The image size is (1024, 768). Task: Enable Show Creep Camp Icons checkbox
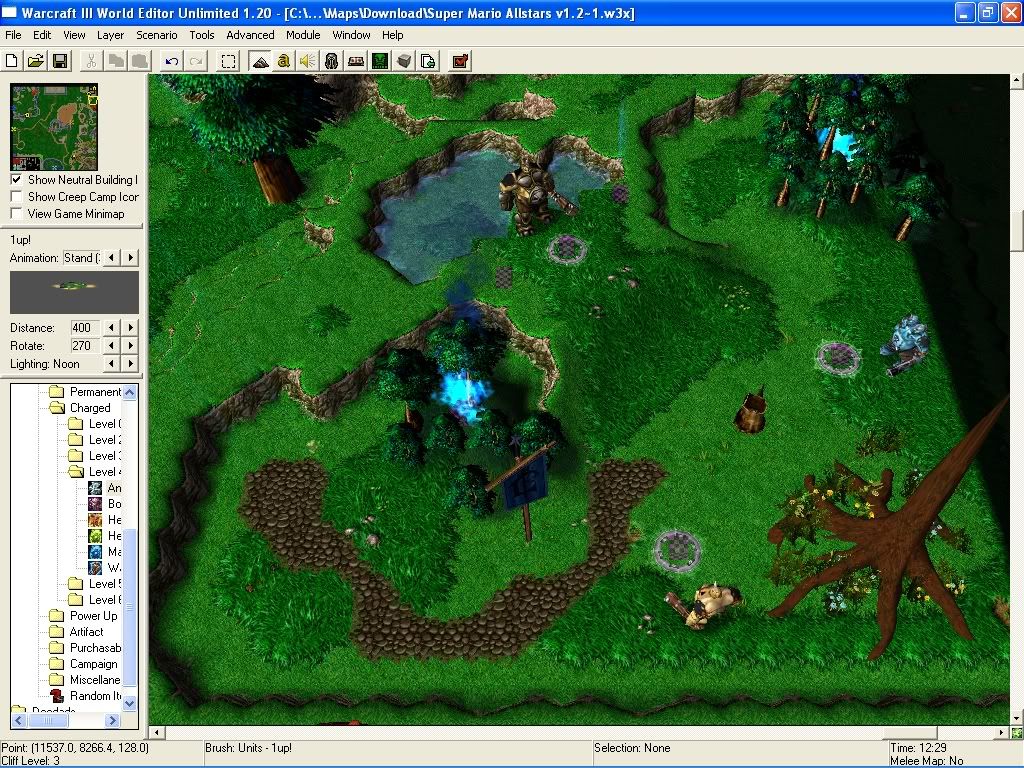[17, 197]
